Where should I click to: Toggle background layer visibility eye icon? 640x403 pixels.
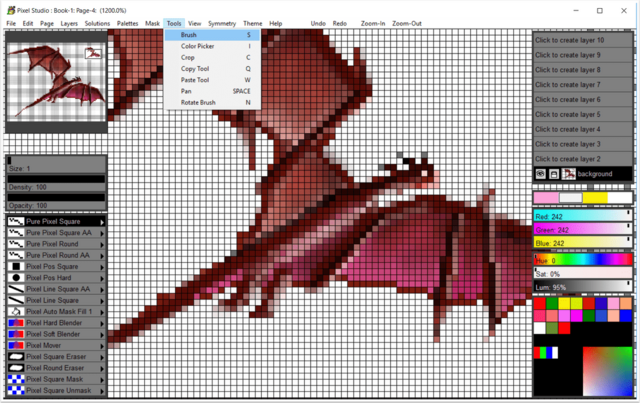coord(540,174)
